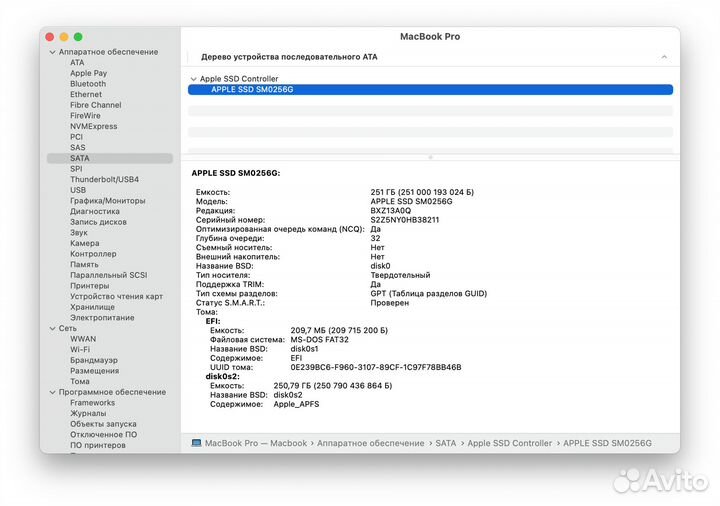Click the MS-DOS FAT32 file system value

tap(319, 340)
